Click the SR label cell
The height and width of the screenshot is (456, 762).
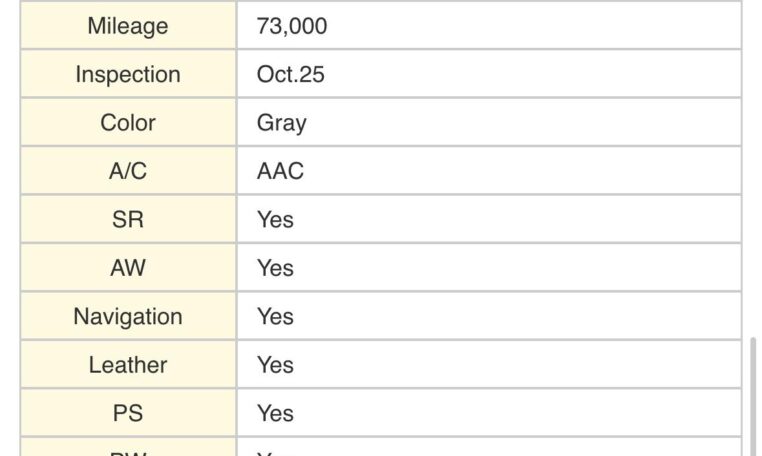128,219
